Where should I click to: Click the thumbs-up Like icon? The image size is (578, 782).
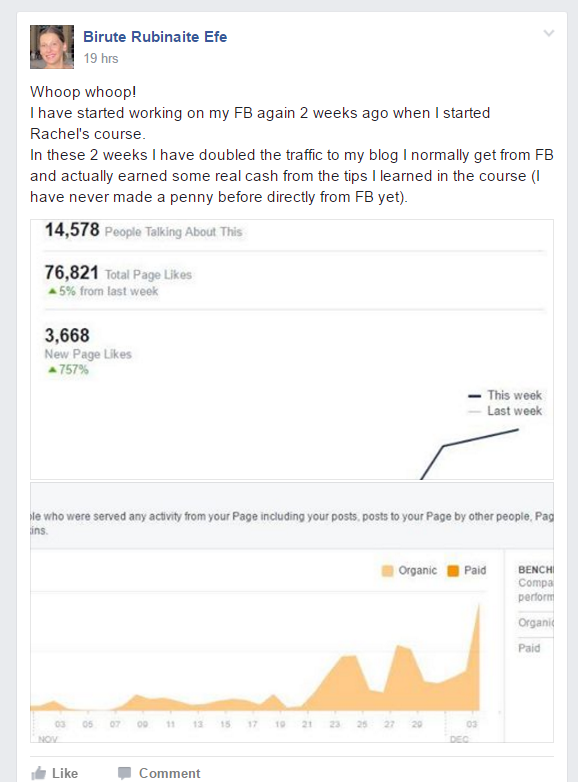[38, 773]
